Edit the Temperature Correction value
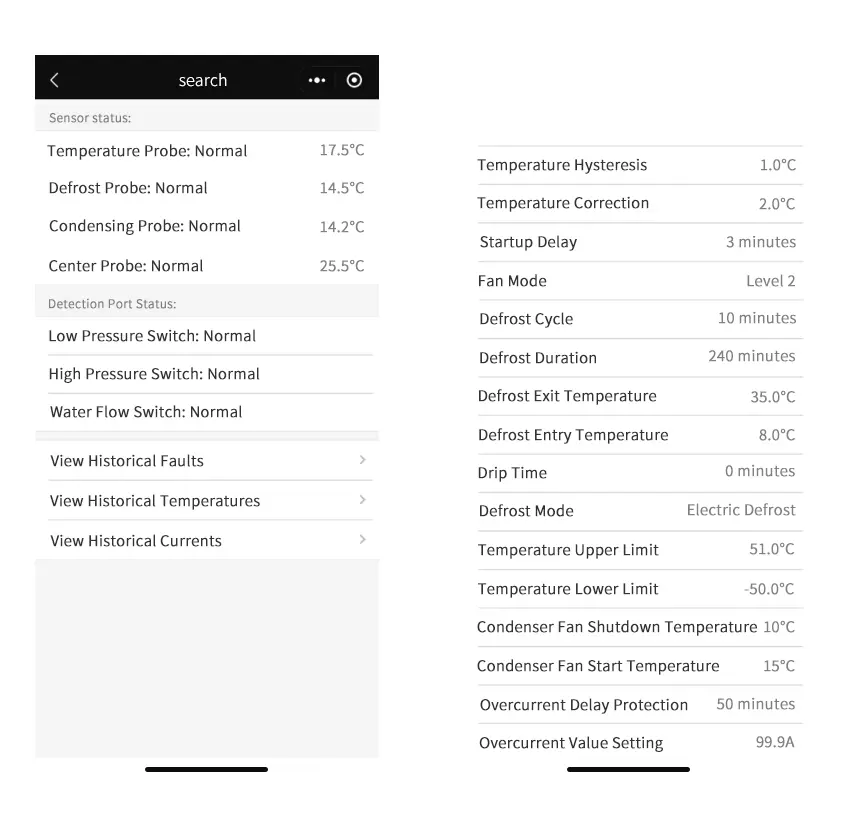This screenshot has width=855, height=813. click(x=777, y=204)
